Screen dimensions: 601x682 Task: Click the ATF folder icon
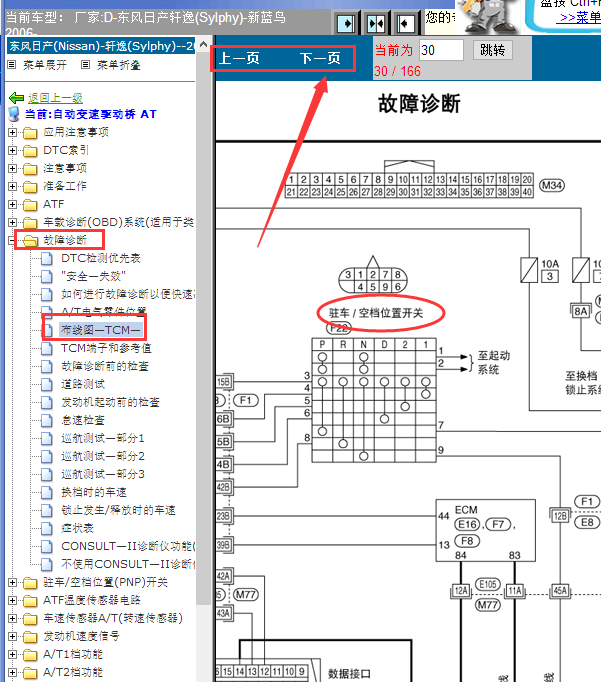pos(30,204)
